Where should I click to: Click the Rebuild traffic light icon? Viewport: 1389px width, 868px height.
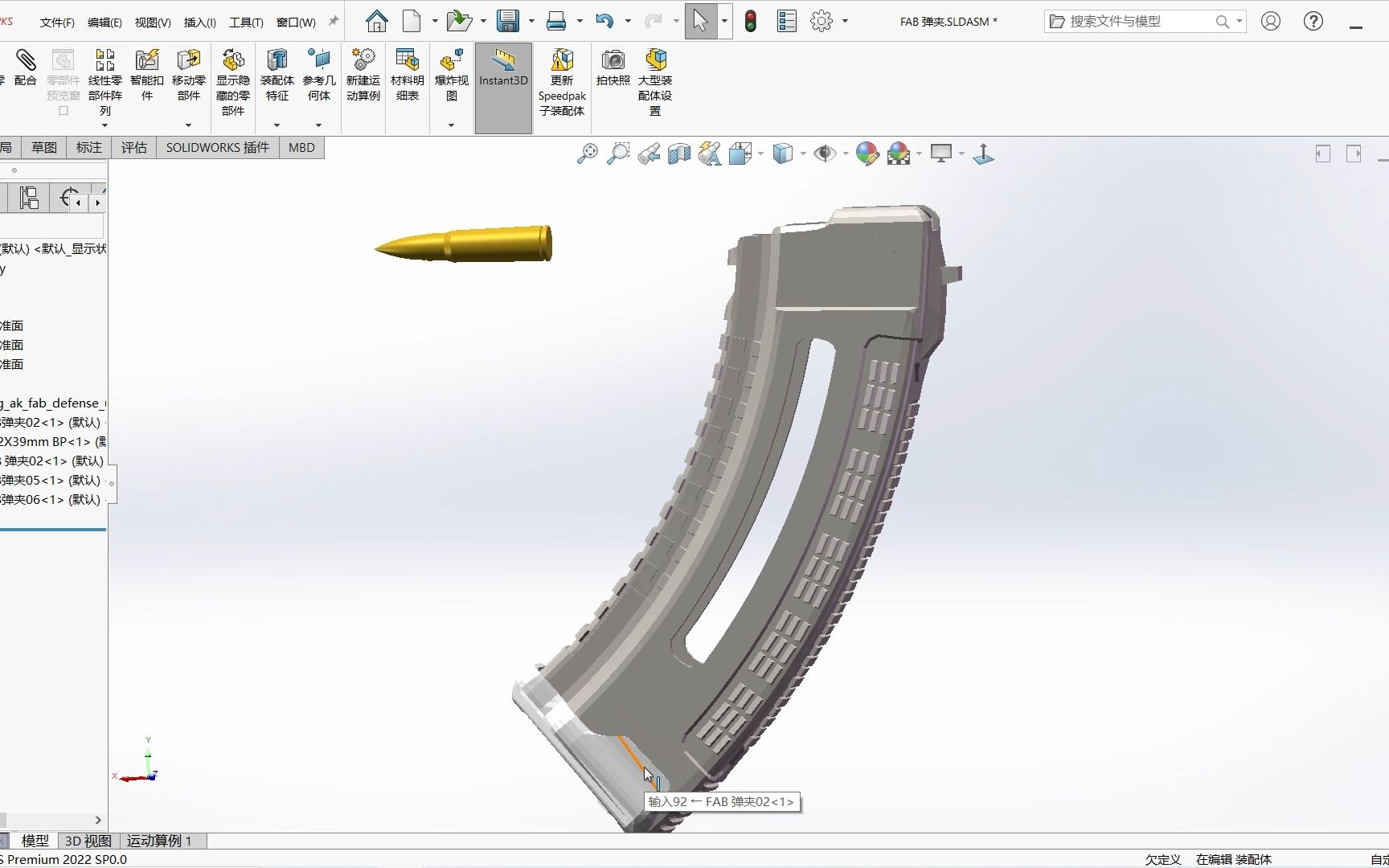click(751, 21)
